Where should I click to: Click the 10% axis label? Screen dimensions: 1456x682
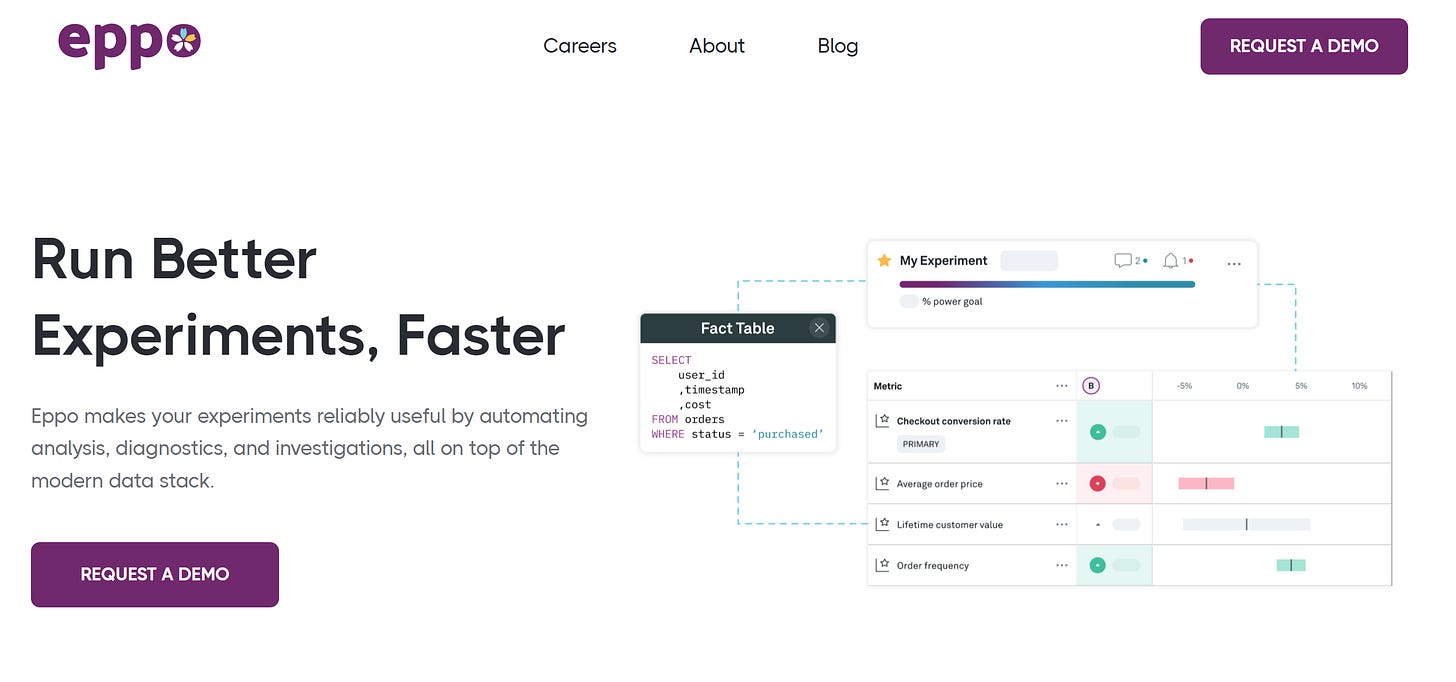(1359, 385)
